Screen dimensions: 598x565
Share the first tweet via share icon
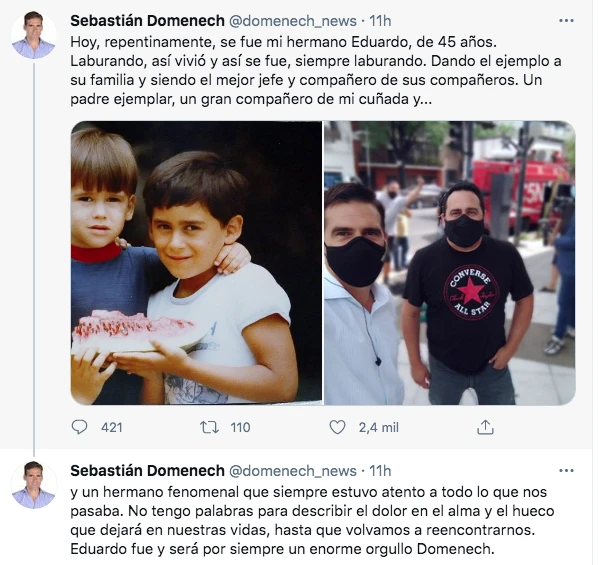[485, 427]
